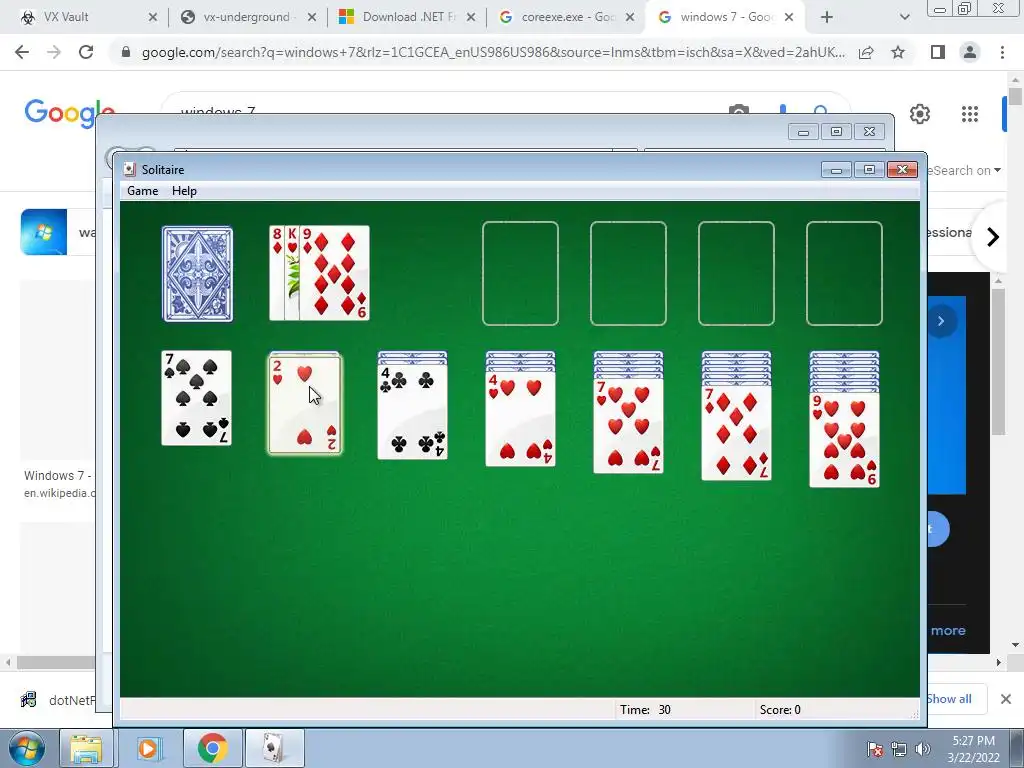1024x768 pixels.
Task: Draw from the face-down stock deck
Action: pyautogui.click(x=197, y=274)
